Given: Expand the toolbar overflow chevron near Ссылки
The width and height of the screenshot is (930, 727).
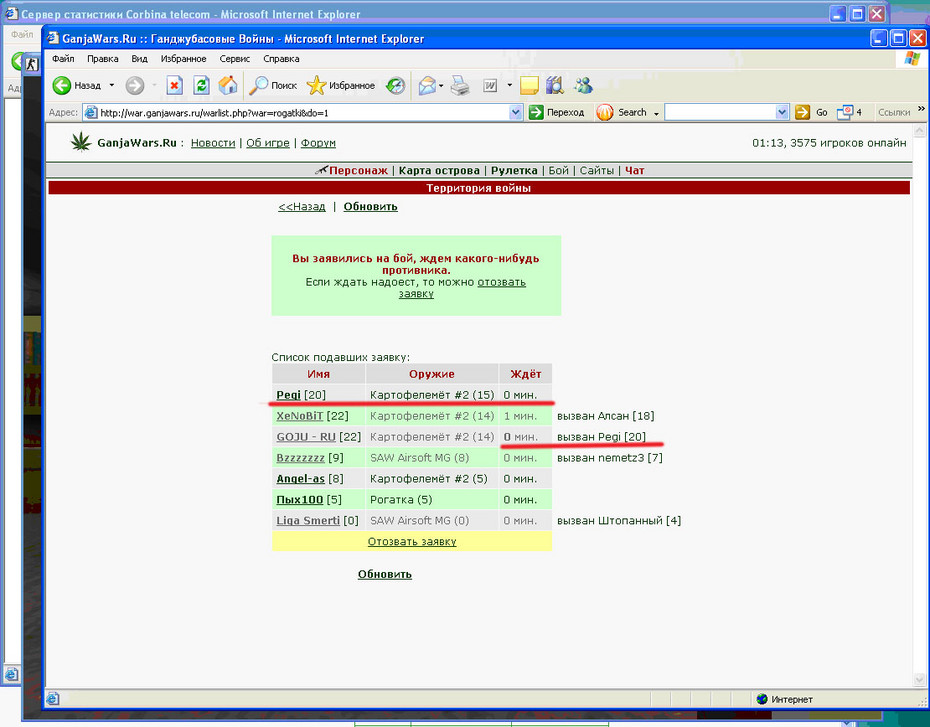Looking at the screenshot, I should point(921,109).
